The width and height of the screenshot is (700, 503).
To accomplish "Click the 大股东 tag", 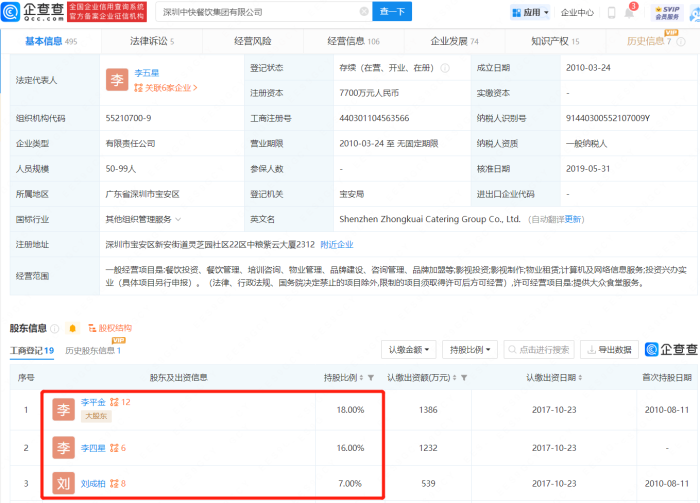I will (x=96, y=416).
